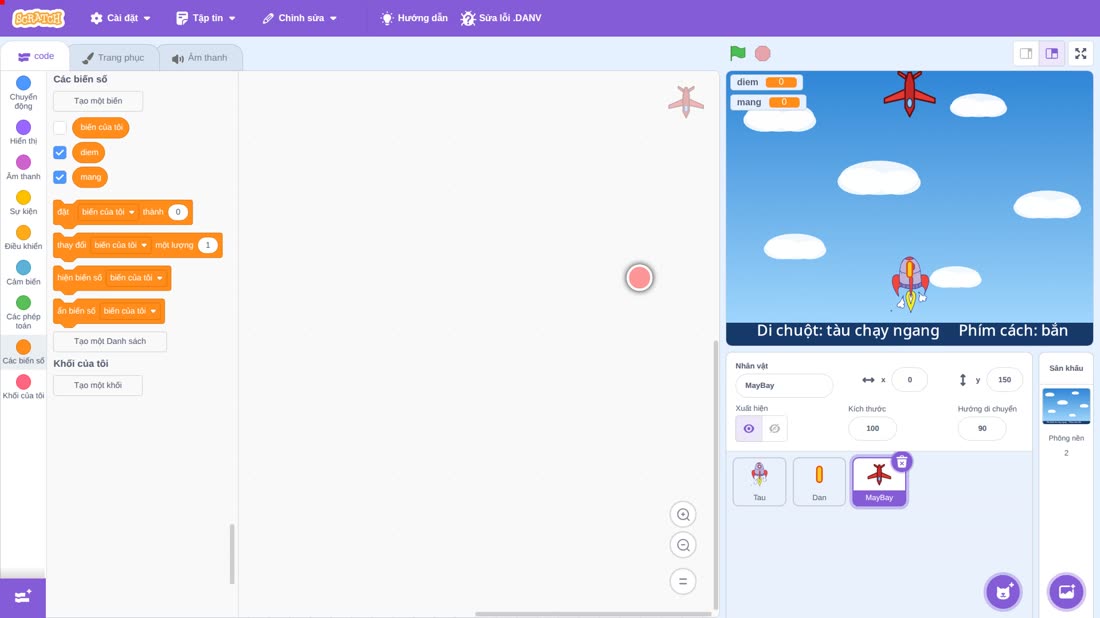Open variable dropdown in the 'đặt' block
1100x618 pixels.
(107, 212)
